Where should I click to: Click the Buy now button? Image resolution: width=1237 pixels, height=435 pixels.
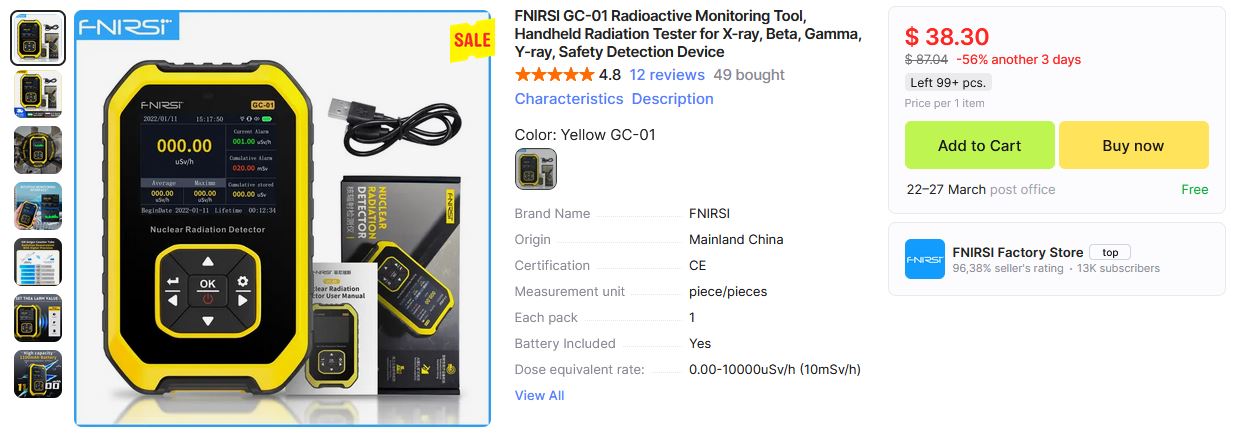(x=1133, y=145)
